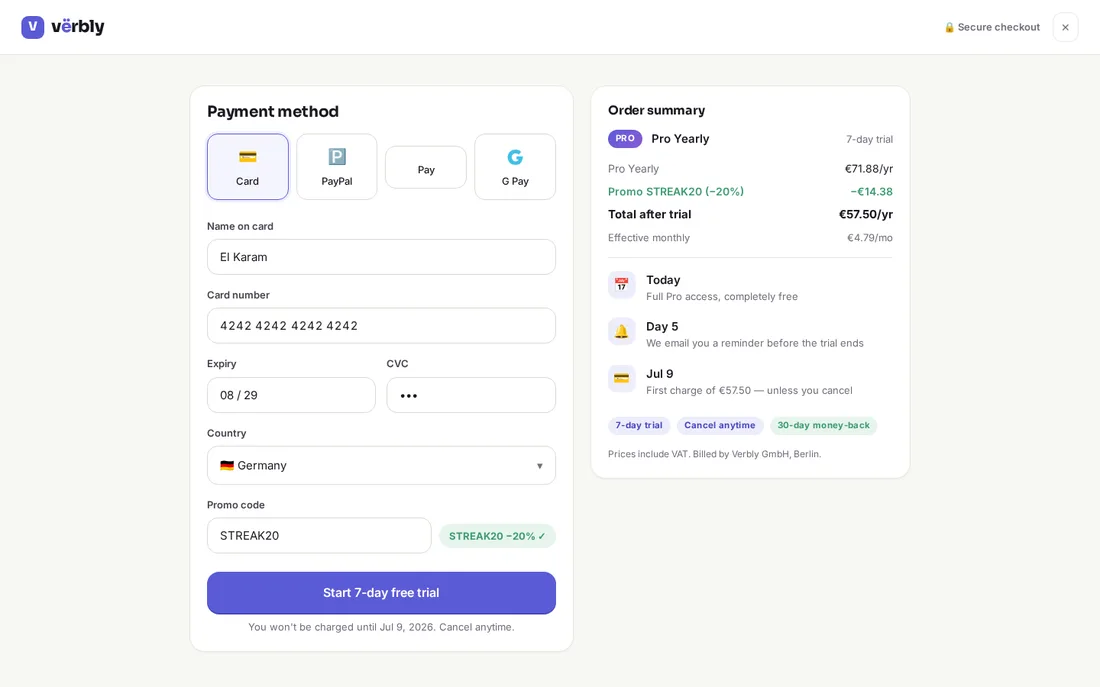Click the Cancel anytime tag
Image resolution: width=1100 pixels, height=687 pixels.
[720, 425]
